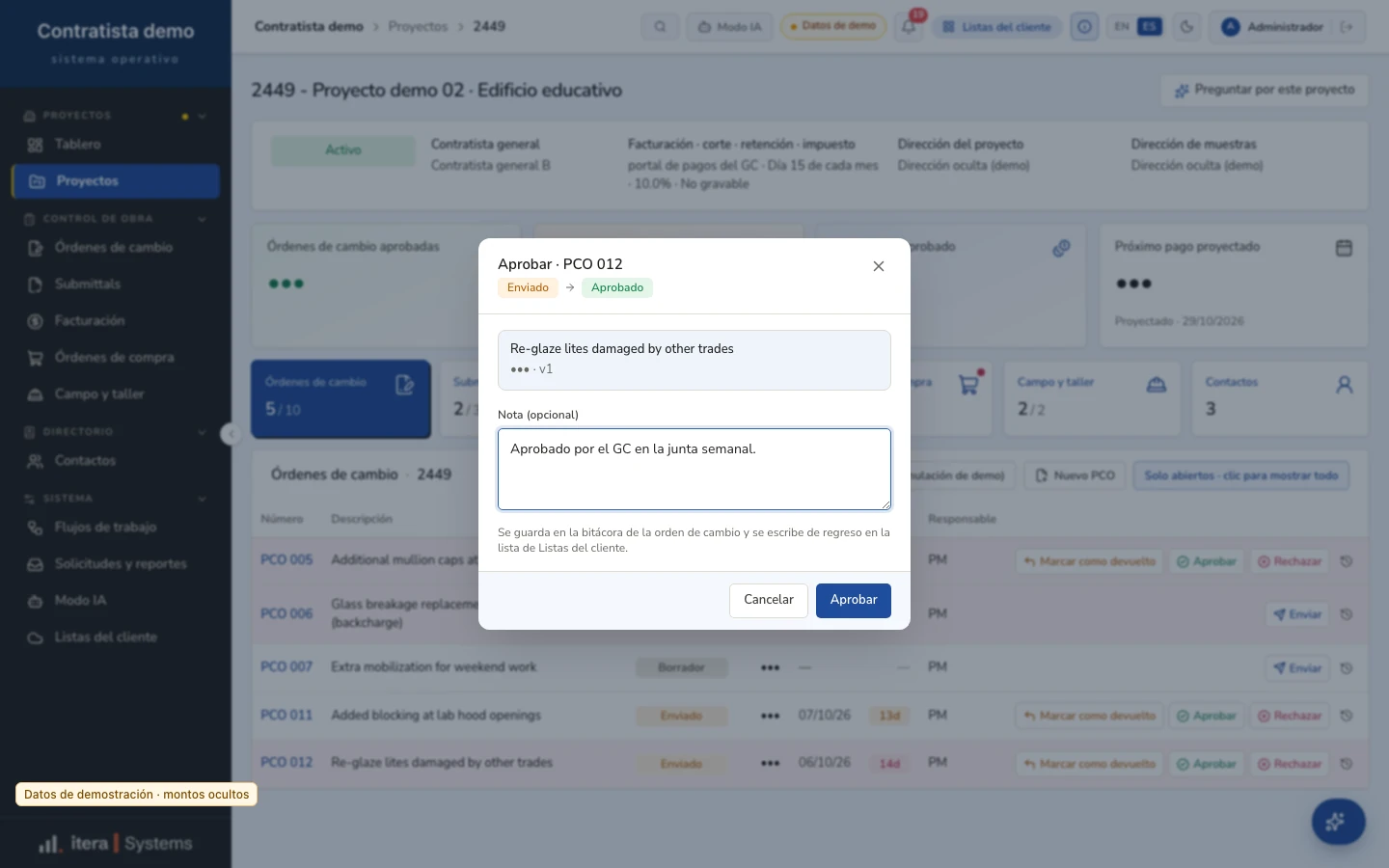Collapse the CONTROL DE OBRA section

tap(202, 219)
